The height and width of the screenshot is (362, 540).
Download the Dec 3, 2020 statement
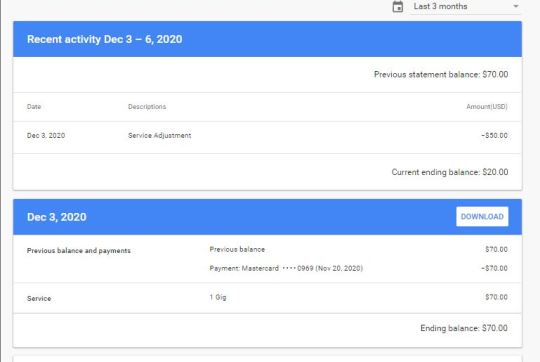tap(482, 217)
